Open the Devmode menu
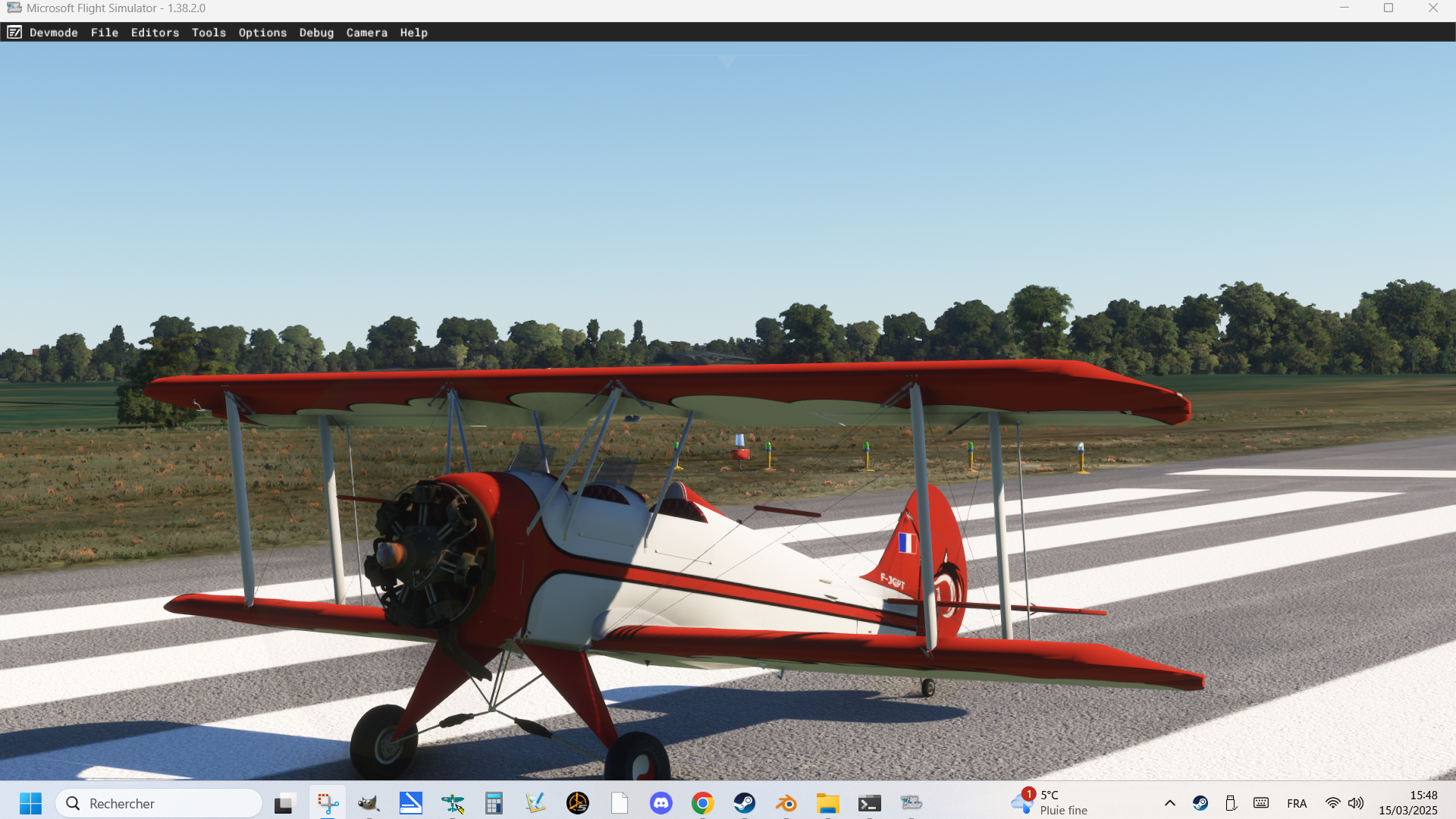 [x=54, y=33]
